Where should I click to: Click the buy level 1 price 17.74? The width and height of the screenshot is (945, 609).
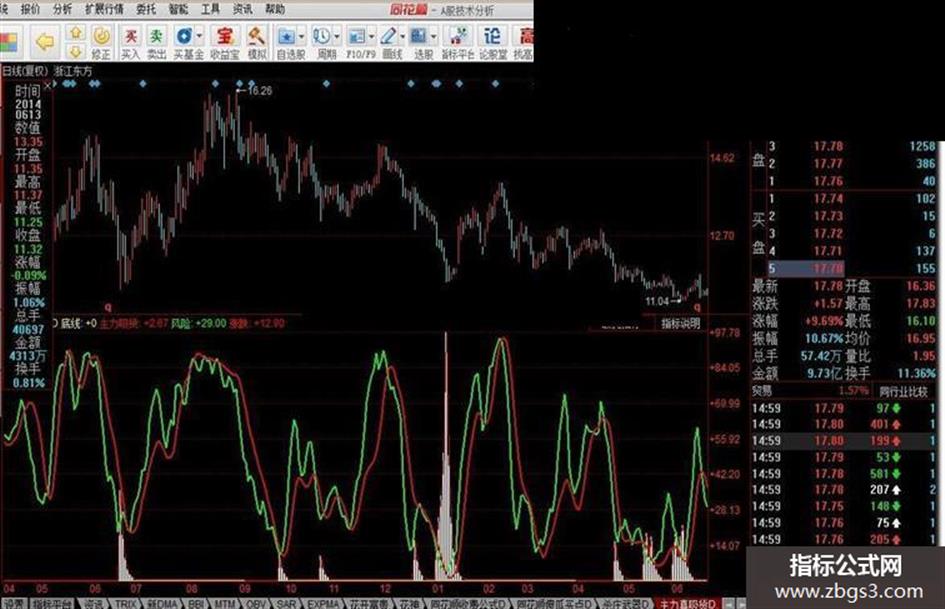click(828, 198)
